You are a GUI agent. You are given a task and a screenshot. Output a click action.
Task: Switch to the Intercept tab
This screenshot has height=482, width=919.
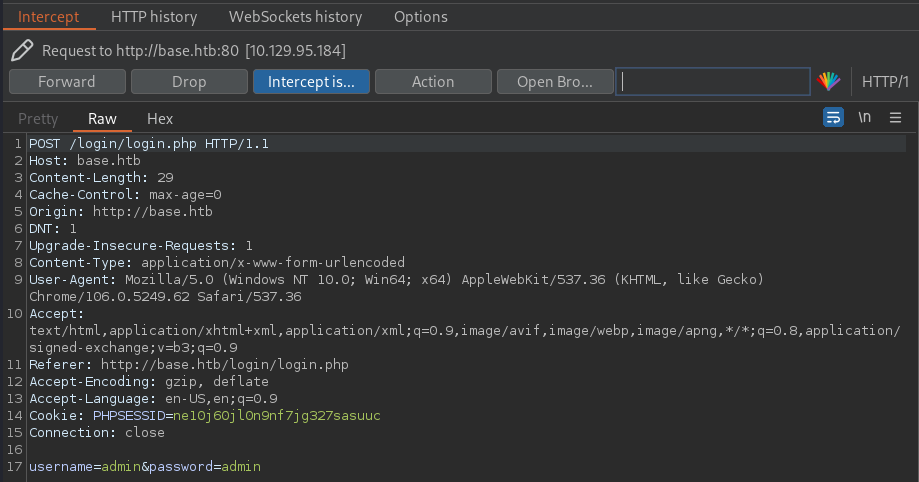pos(49,17)
